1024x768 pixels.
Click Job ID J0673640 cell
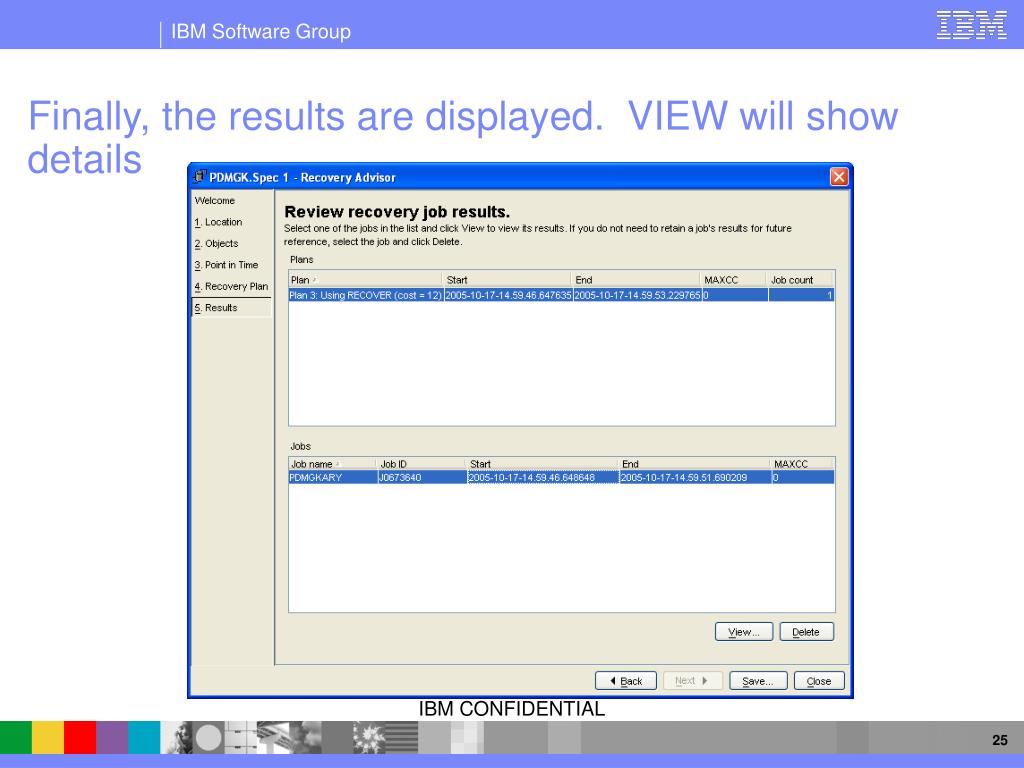coord(422,477)
